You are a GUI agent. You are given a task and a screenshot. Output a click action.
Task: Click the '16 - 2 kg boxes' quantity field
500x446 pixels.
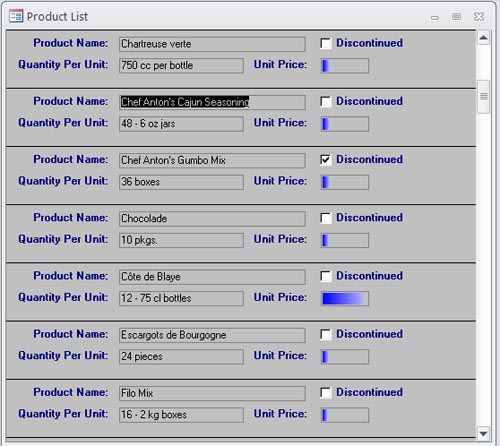tap(181, 415)
